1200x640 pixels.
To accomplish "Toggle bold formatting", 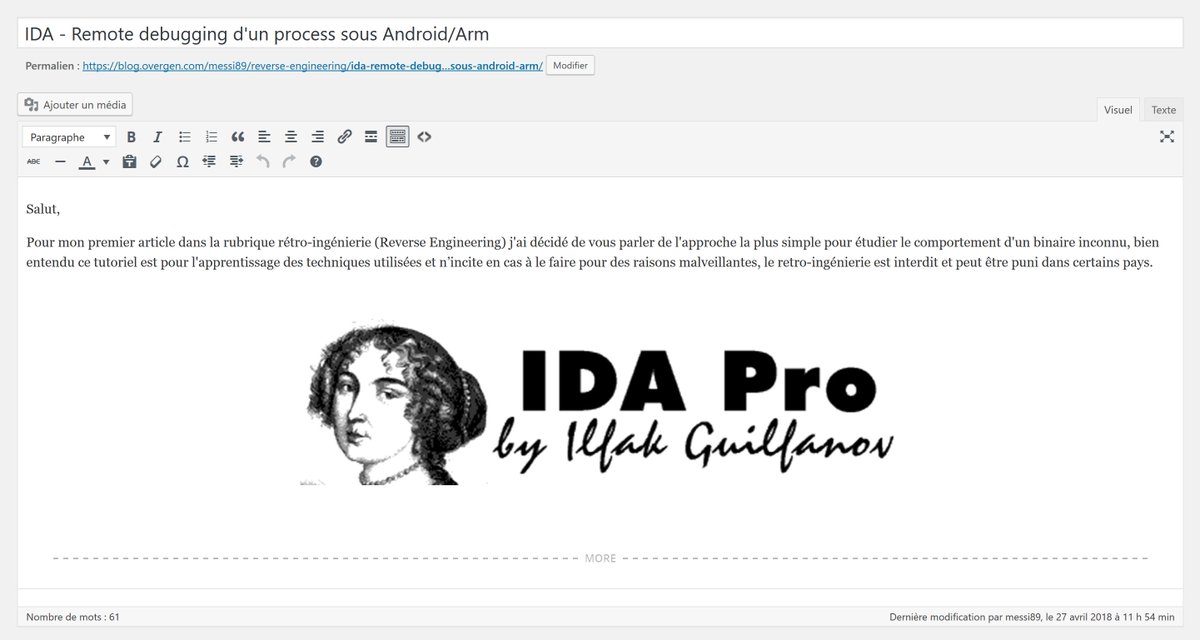I will point(131,137).
